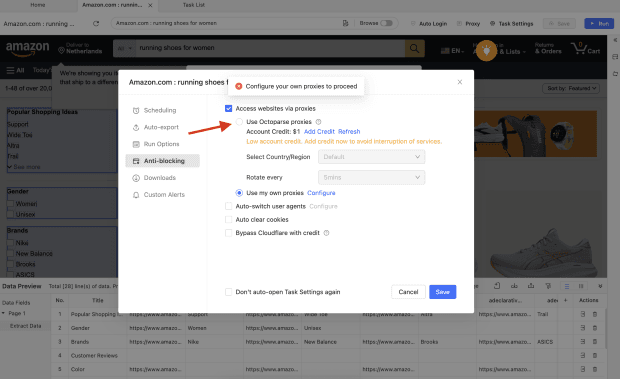Click the help icon beside Use Octoparse proxies
Viewport: 620px width, 379px height.
[318, 122]
